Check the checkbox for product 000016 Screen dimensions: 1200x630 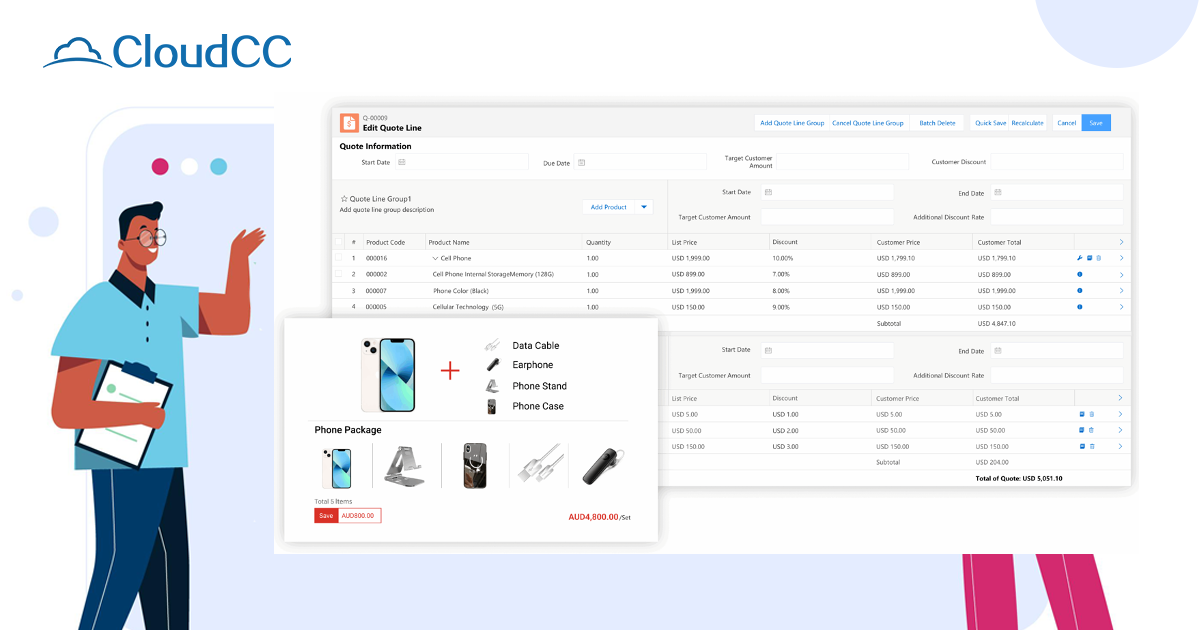339,258
